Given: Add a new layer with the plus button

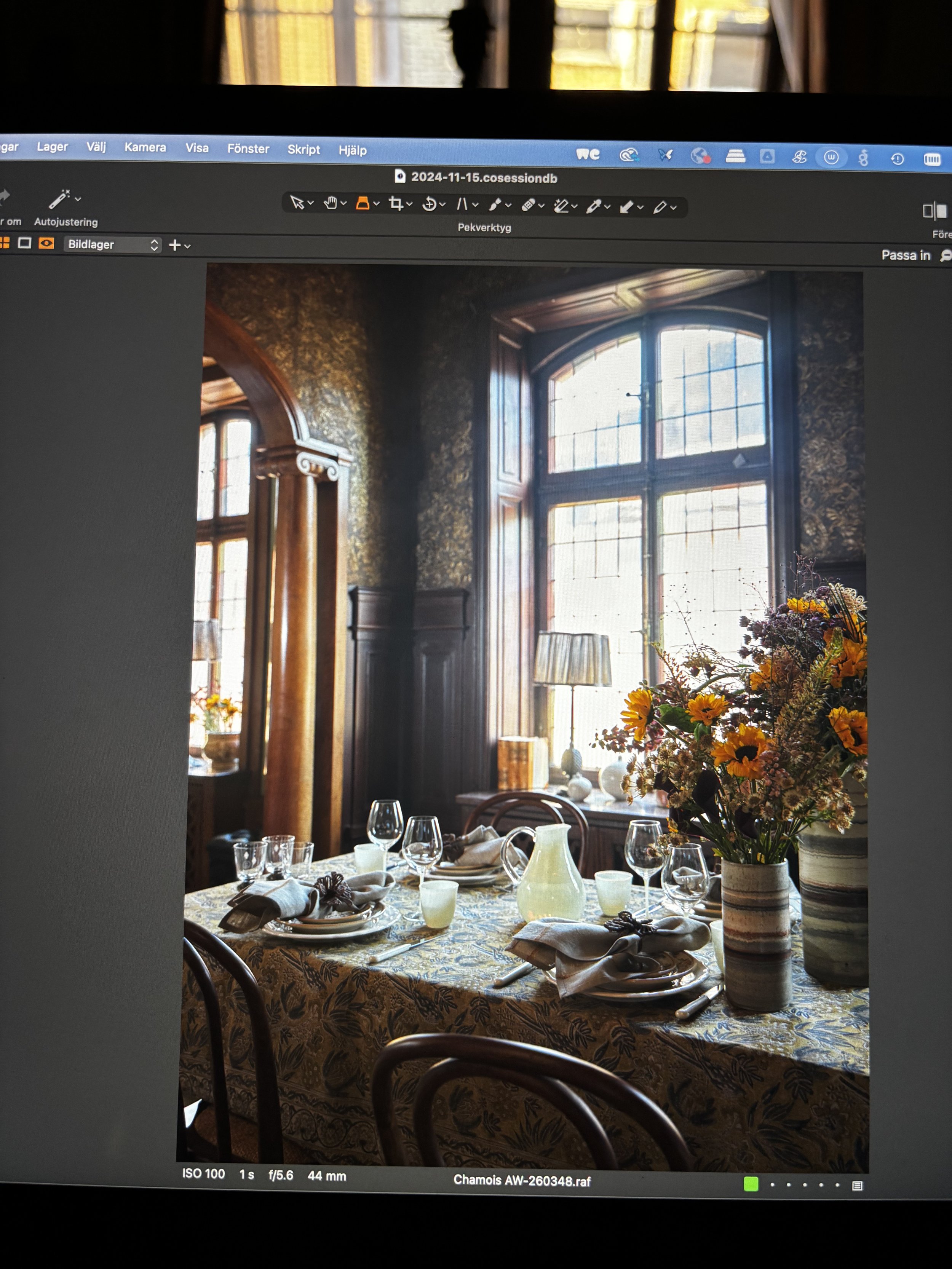Looking at the screenshot, I should tap(174, 246).
